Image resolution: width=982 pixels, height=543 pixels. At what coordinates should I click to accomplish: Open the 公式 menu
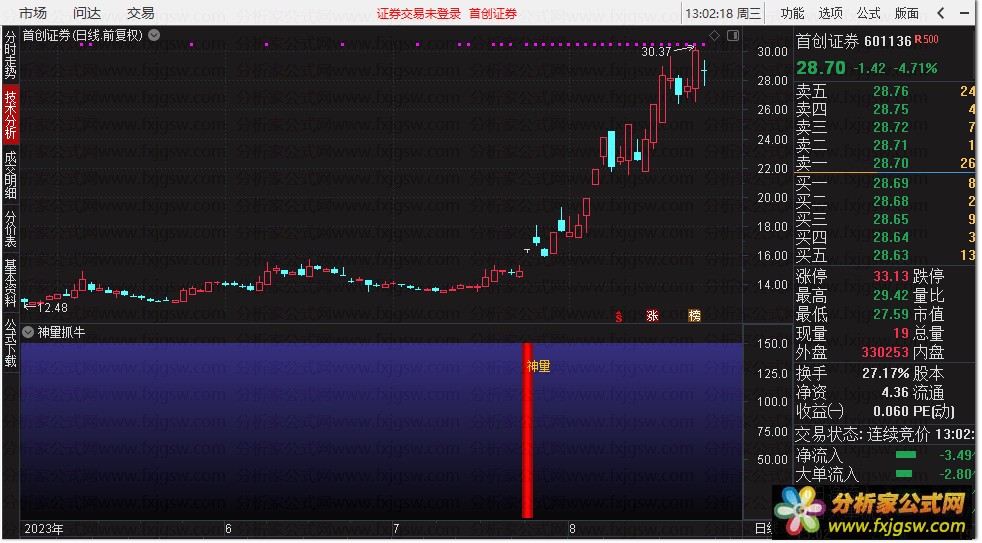tap(869, 13)
